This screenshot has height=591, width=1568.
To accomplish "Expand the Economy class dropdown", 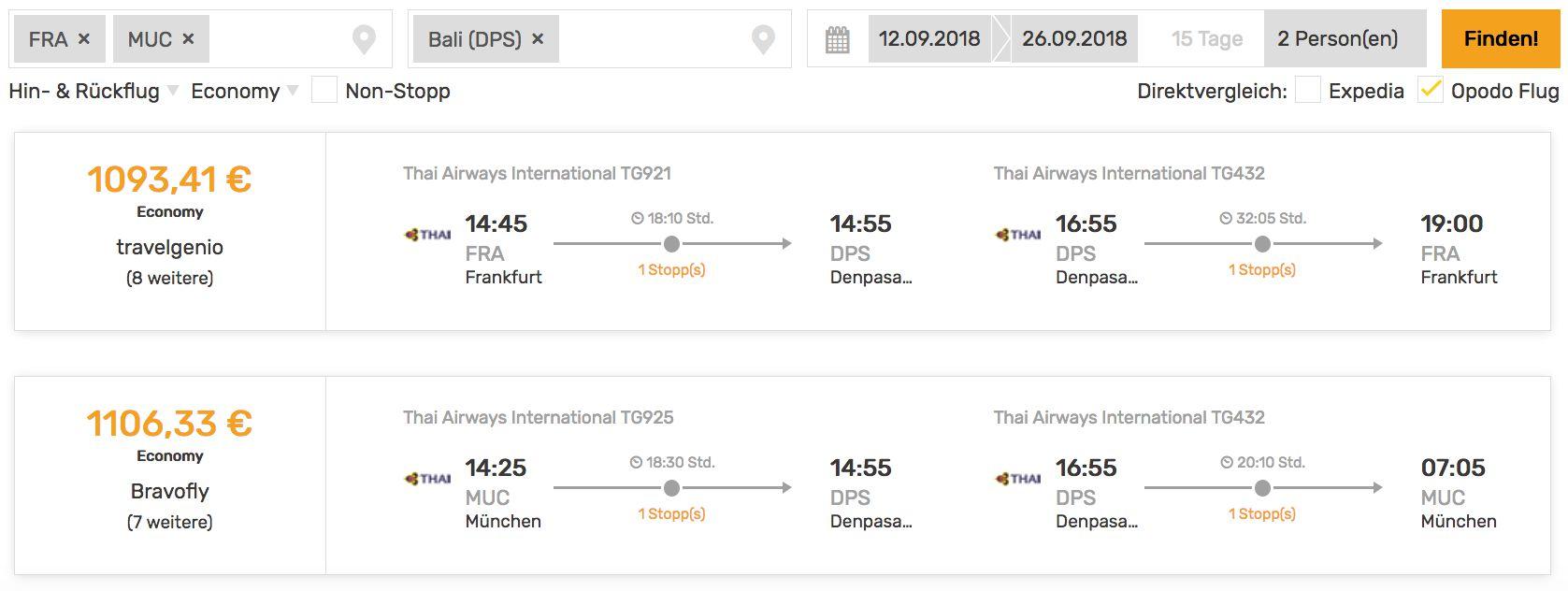I will (244, 91).
